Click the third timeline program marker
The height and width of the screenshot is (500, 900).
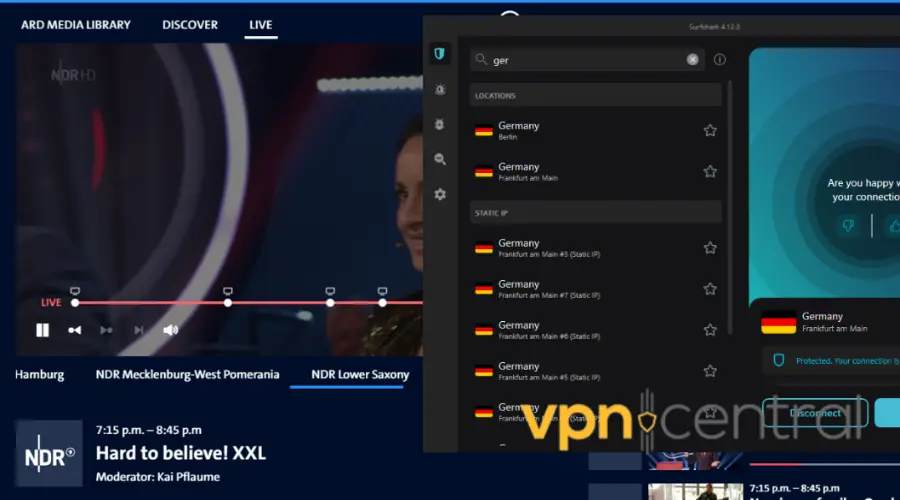click(x=330, y=303)
